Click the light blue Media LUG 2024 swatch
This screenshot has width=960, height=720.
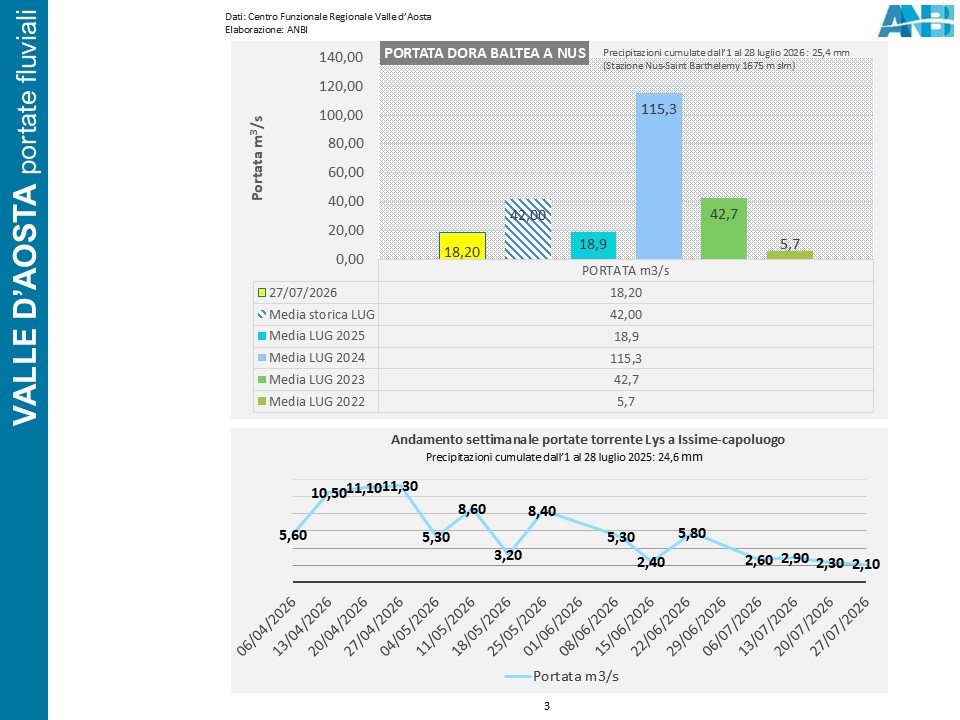[262, 358]
